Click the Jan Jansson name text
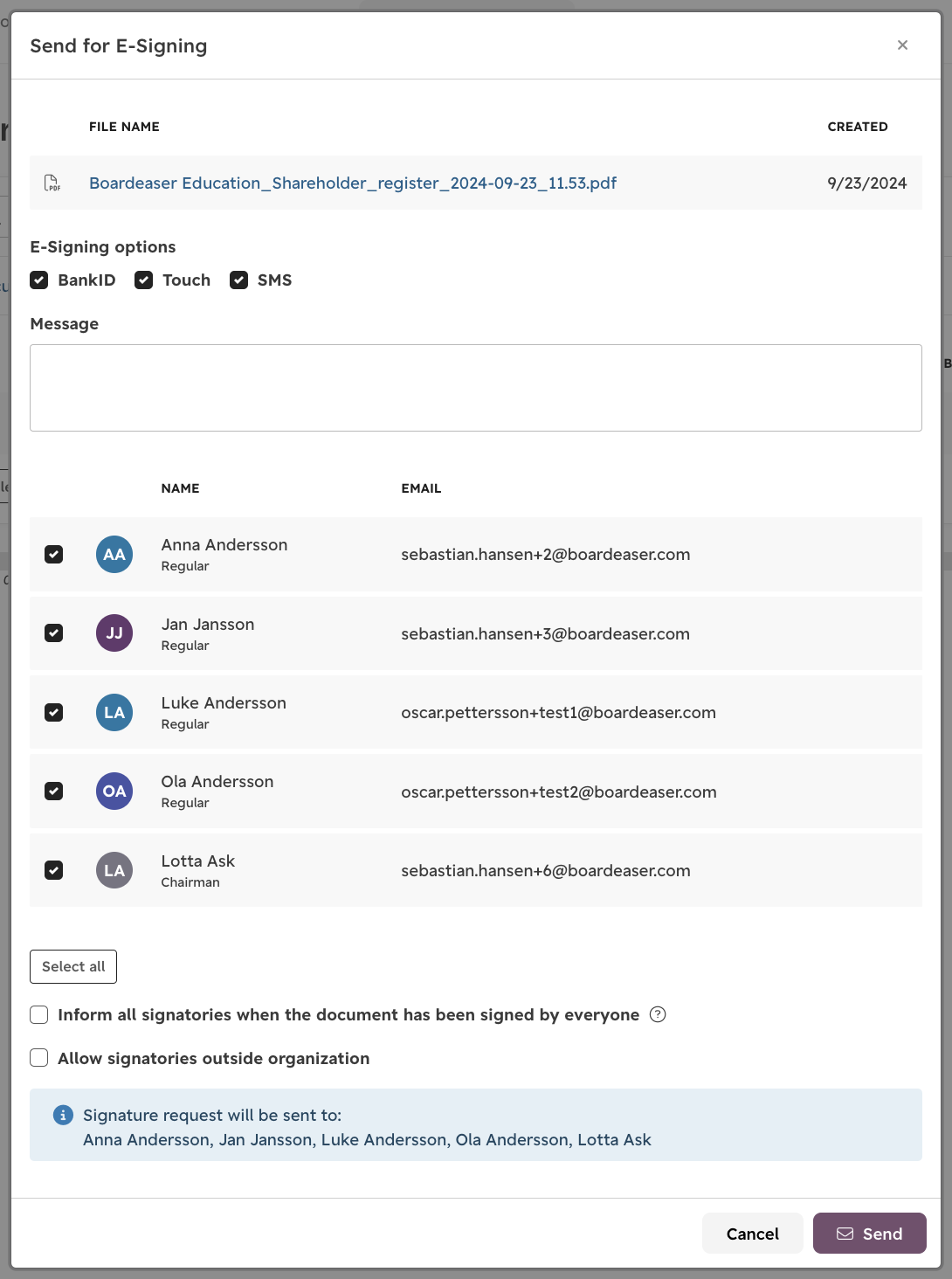Screen dimensions: 952x1279 pyautogui.click(x=208, y=625)
